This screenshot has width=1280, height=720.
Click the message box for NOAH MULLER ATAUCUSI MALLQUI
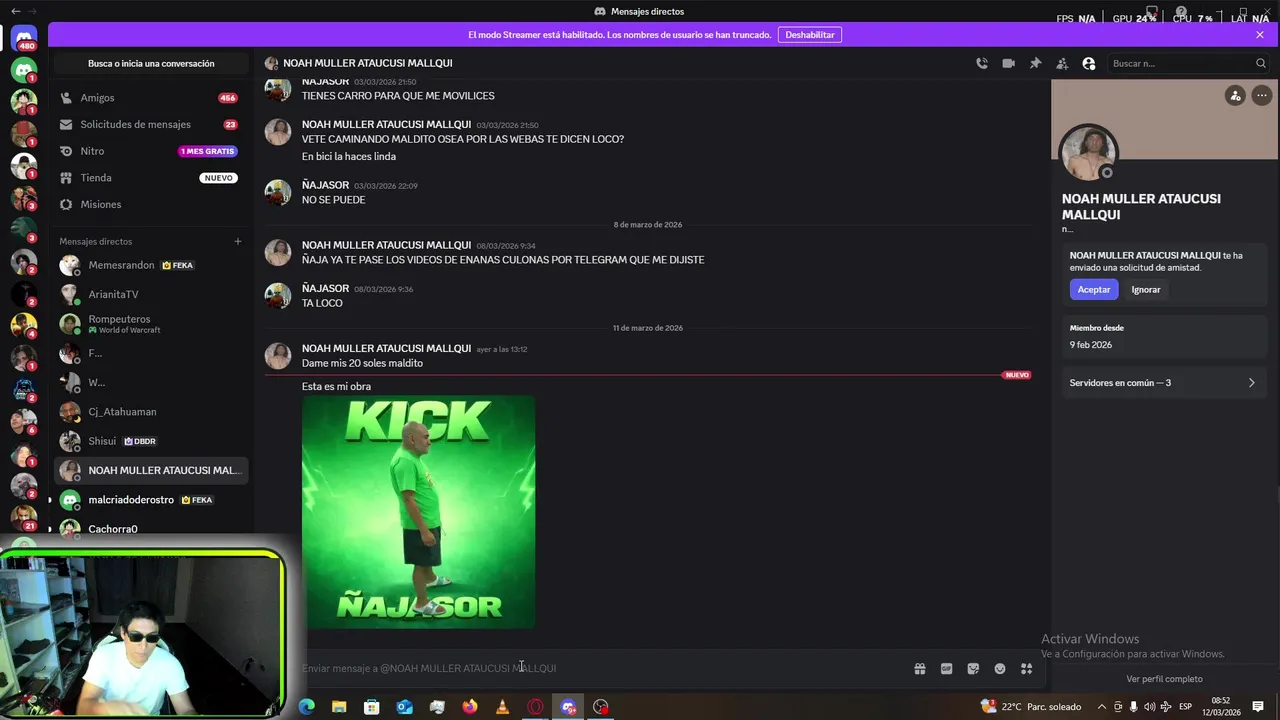pyautogui.click(x=600, y=668)
